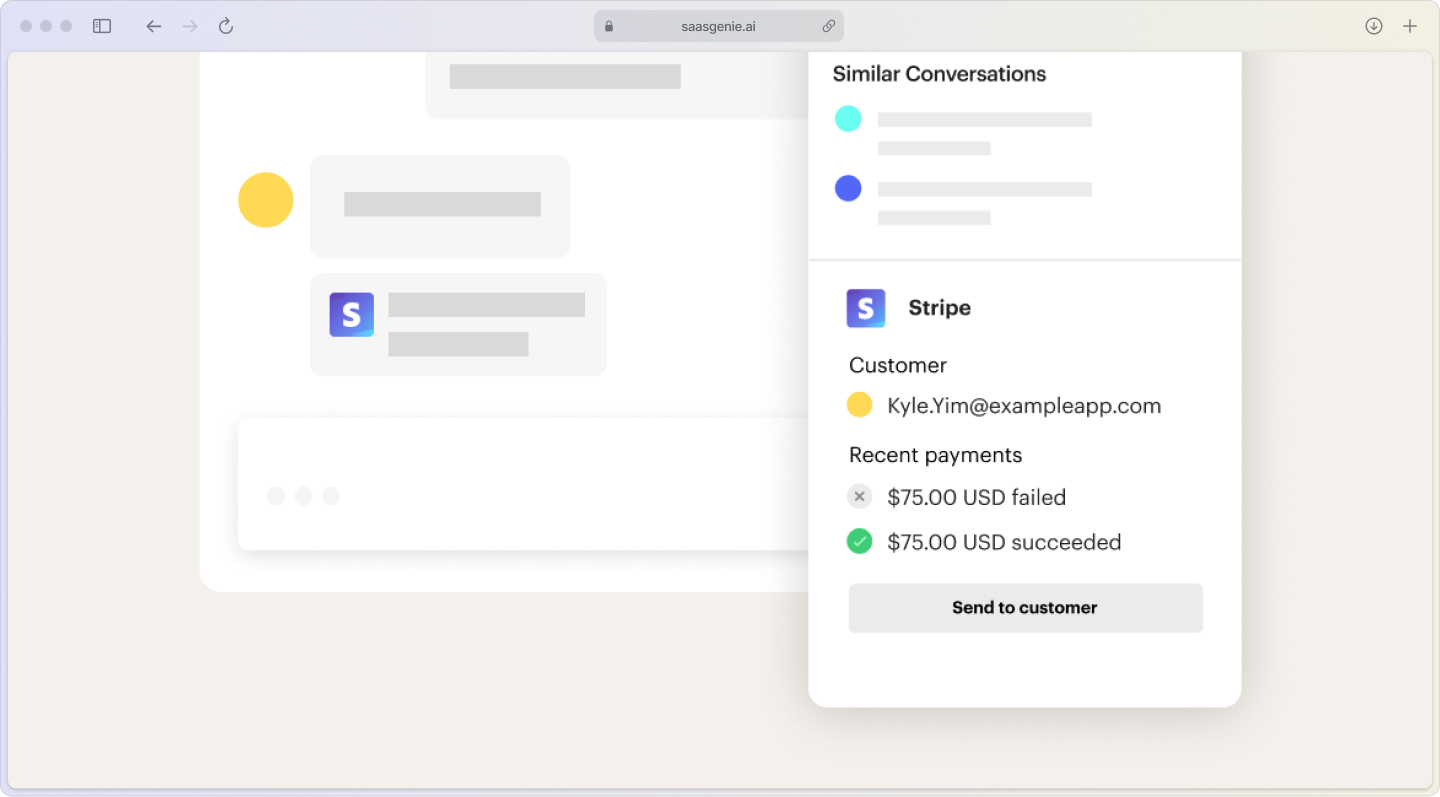Viewport: 1440px width, 797px height.
Task: Click the green succeeded checkmark icon
Action: (x=859, y=541)
